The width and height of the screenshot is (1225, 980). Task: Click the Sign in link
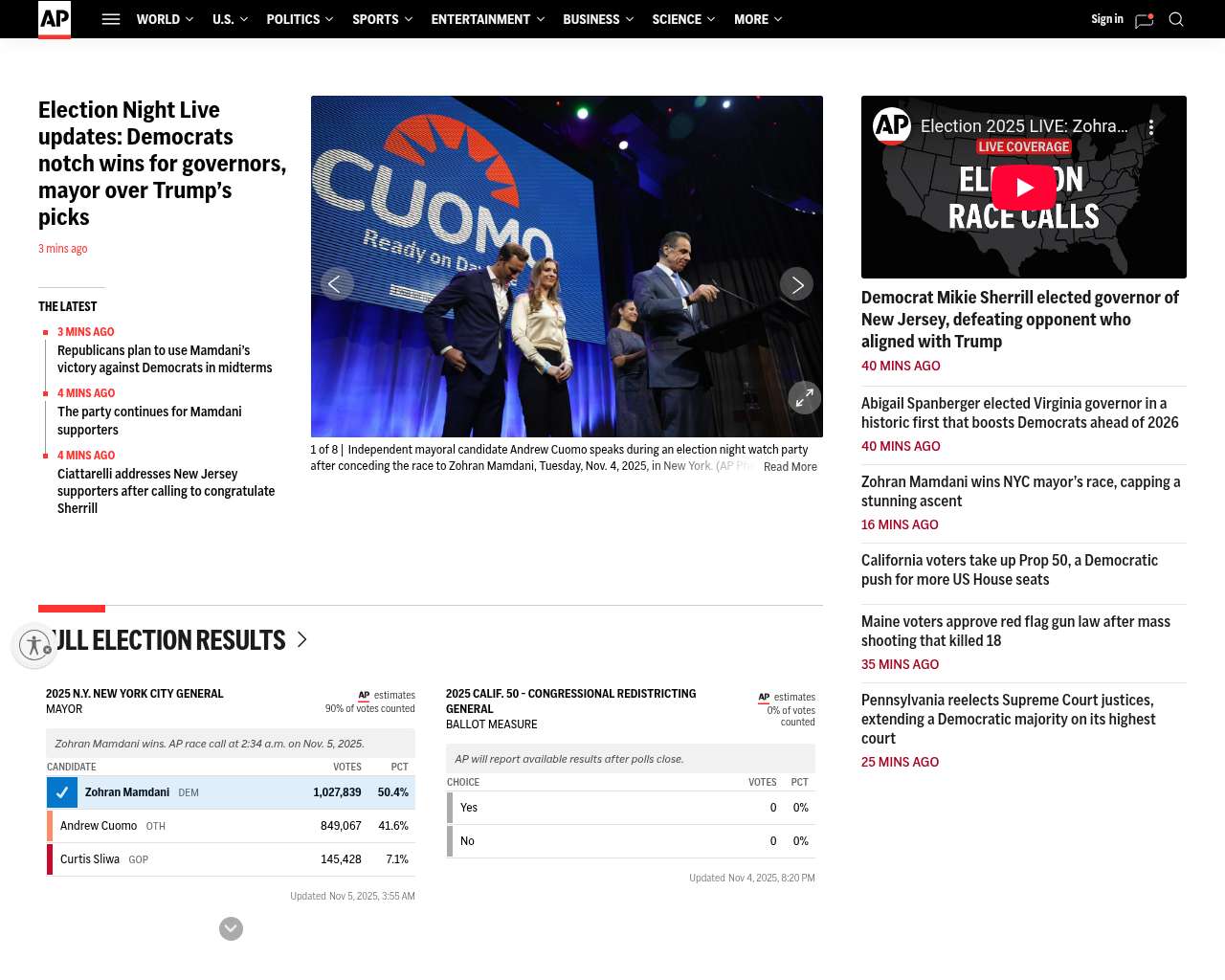(x=1107, y=19)
